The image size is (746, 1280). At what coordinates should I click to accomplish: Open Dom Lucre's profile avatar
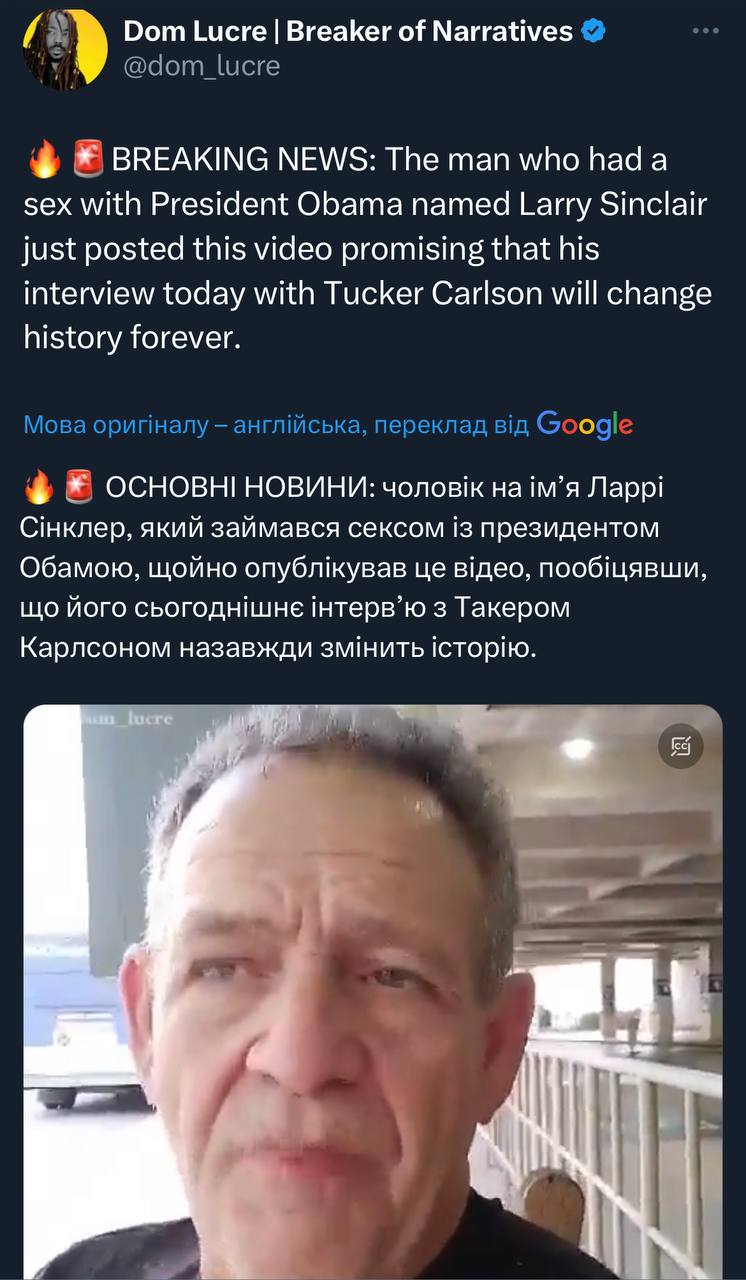[65, 49]
